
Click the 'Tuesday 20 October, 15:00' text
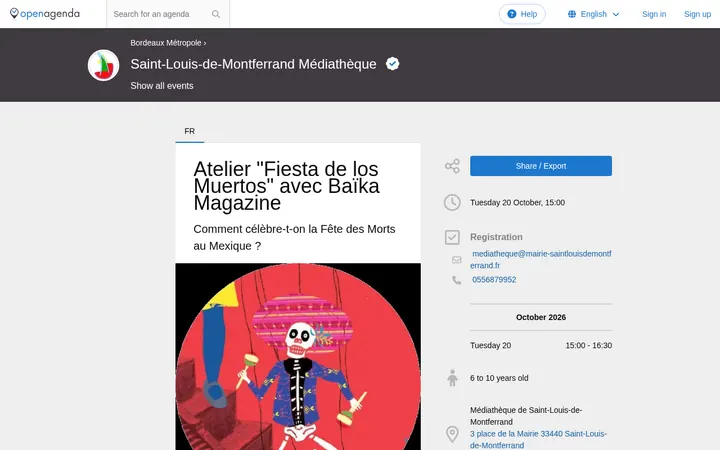[517, 202]
